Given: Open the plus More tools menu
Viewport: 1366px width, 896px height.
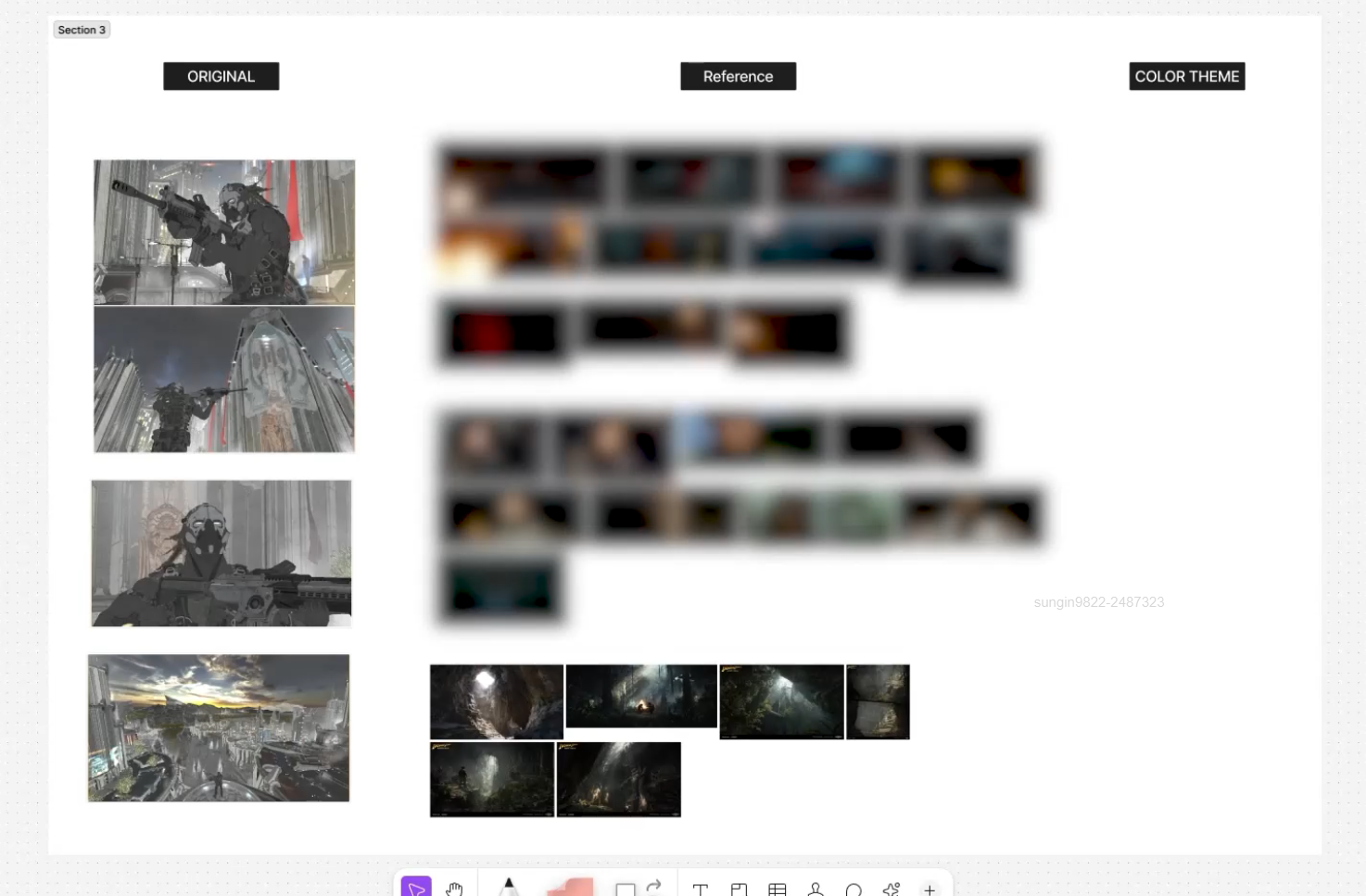Looking at the screenshot, I should pyautogui.click(x=930, y=890).
